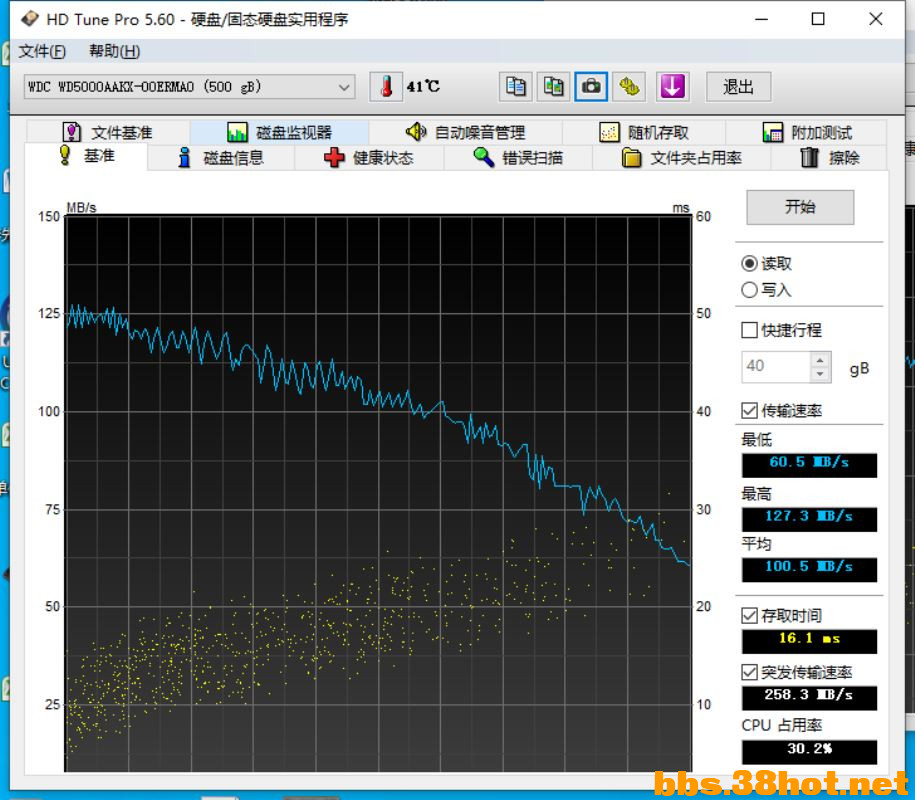Maximize the HD Tune Pro window

tap(818, 19)
